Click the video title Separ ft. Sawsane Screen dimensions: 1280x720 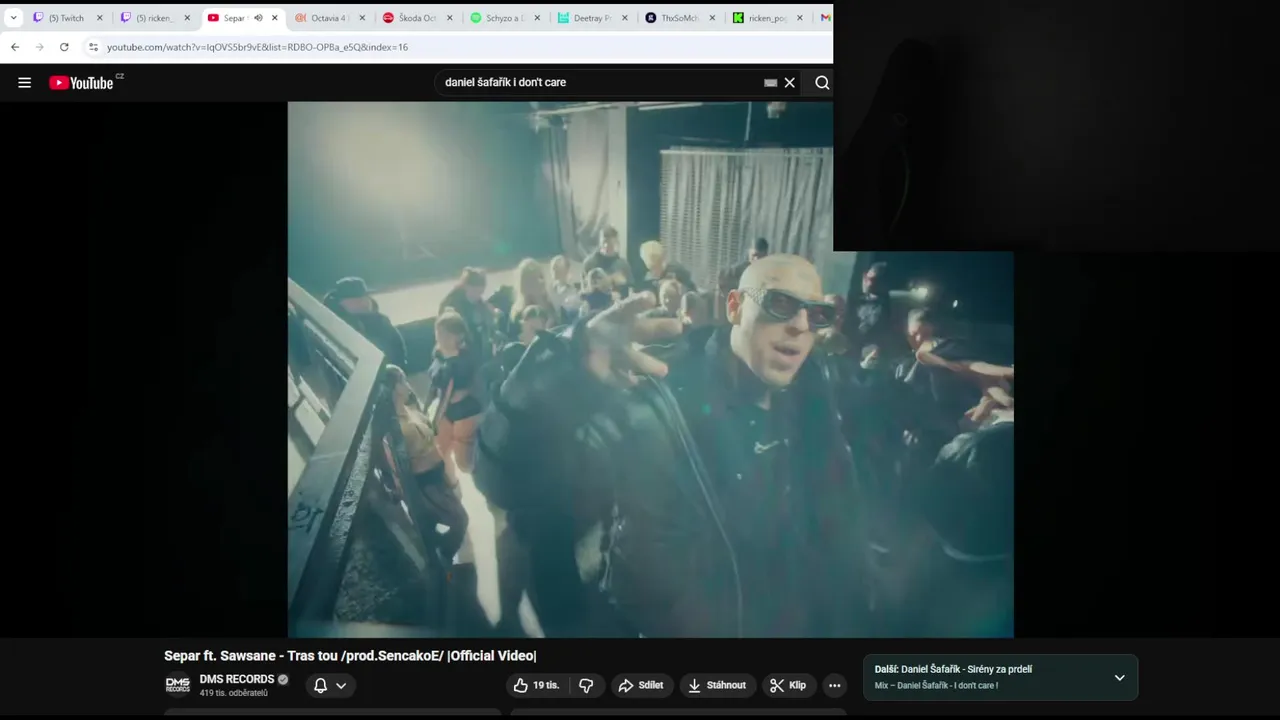(x=350, y=656)
